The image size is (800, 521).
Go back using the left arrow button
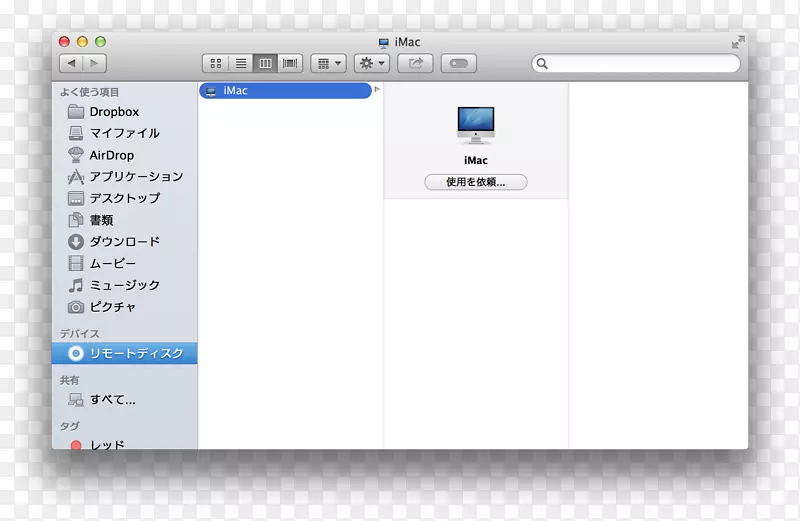[71, 63]
